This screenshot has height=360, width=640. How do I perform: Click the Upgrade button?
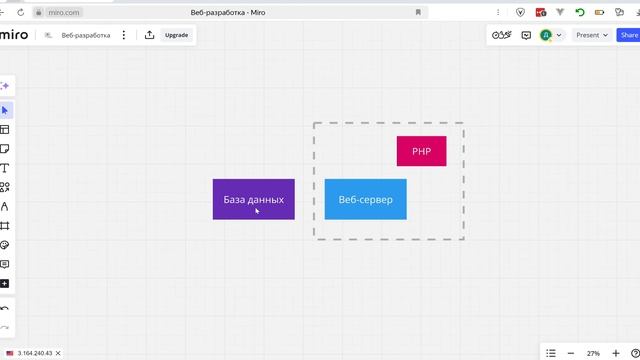[x=176, y=35]
